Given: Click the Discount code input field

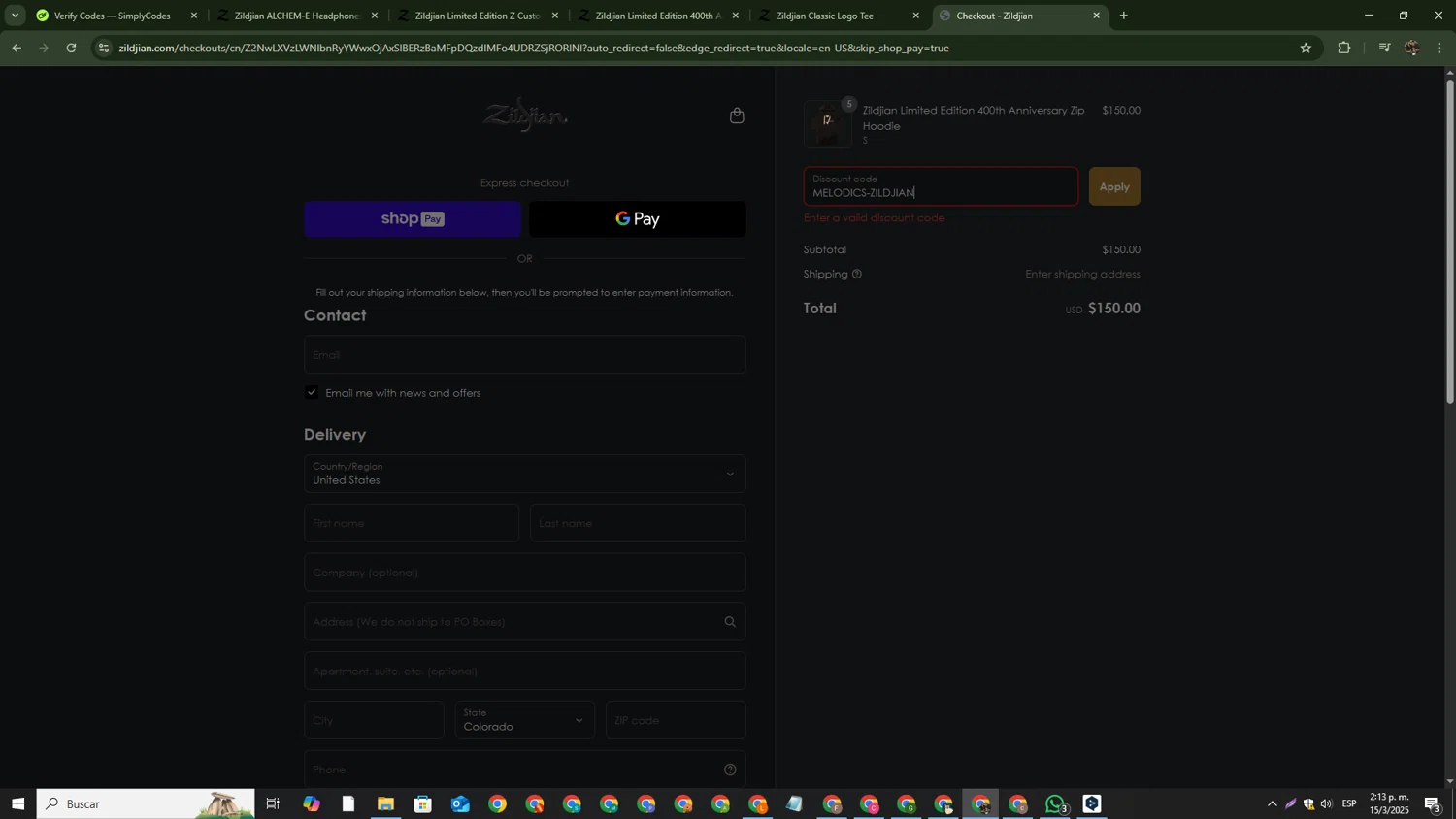Looking at the screenshot, I should [941, 186].
